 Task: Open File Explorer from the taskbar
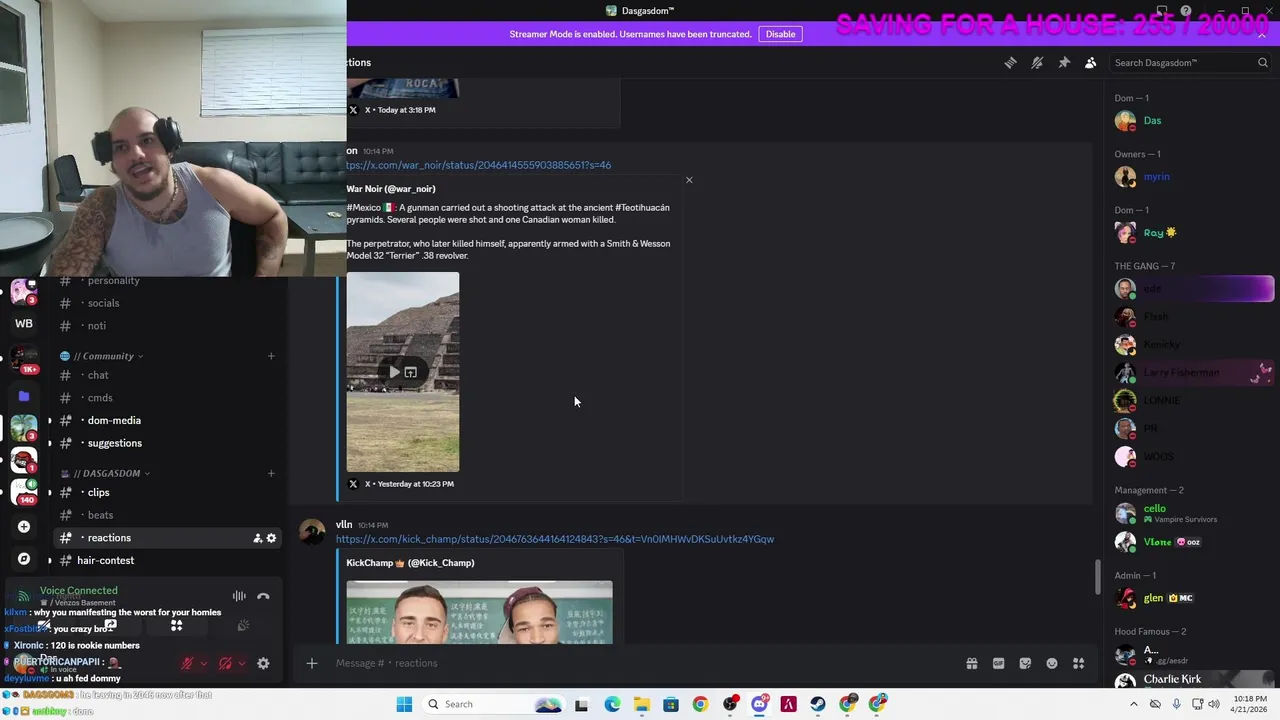coord(641,704)
